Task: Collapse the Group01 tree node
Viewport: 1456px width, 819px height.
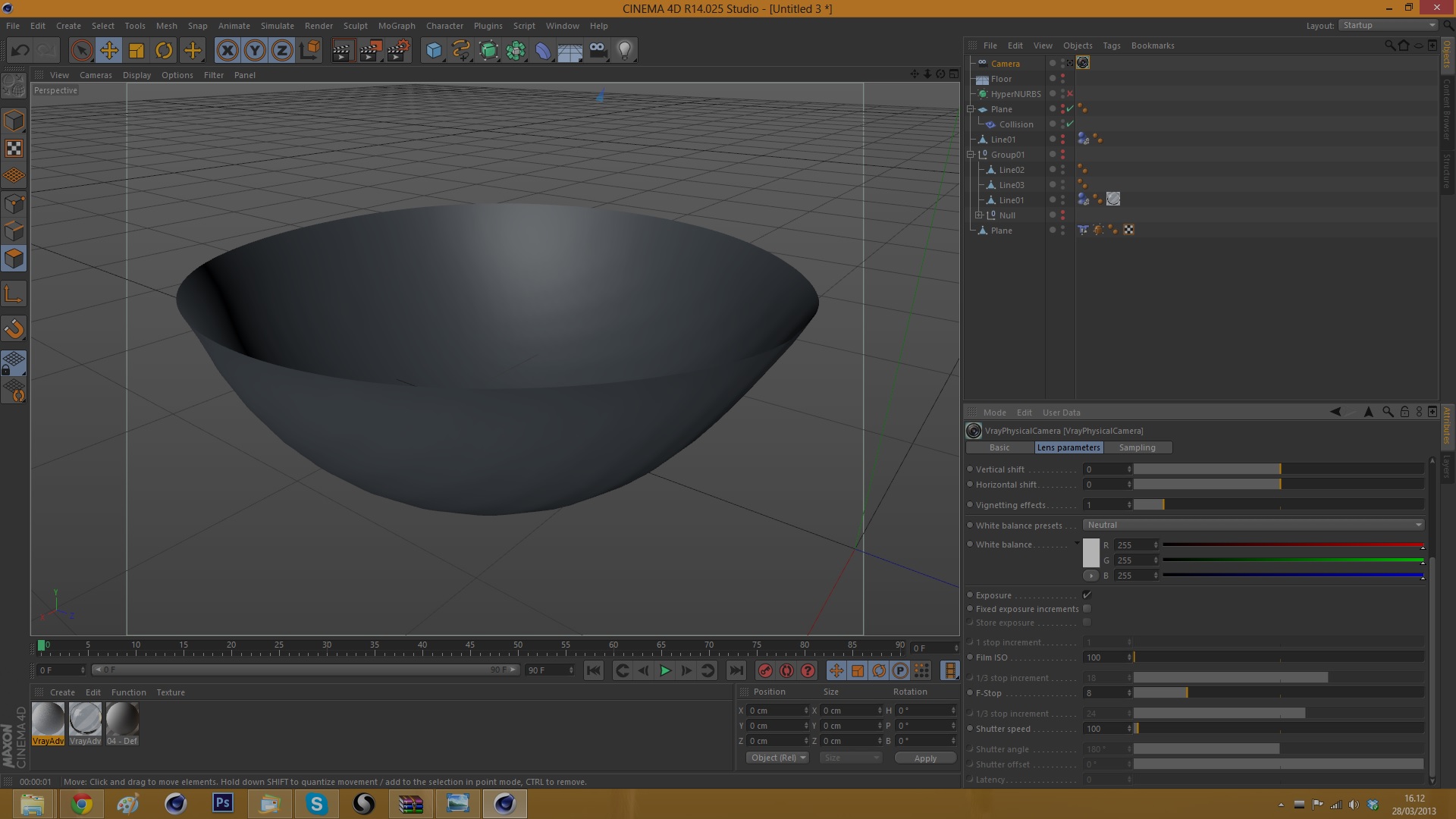Action: [x=971, y=155]
